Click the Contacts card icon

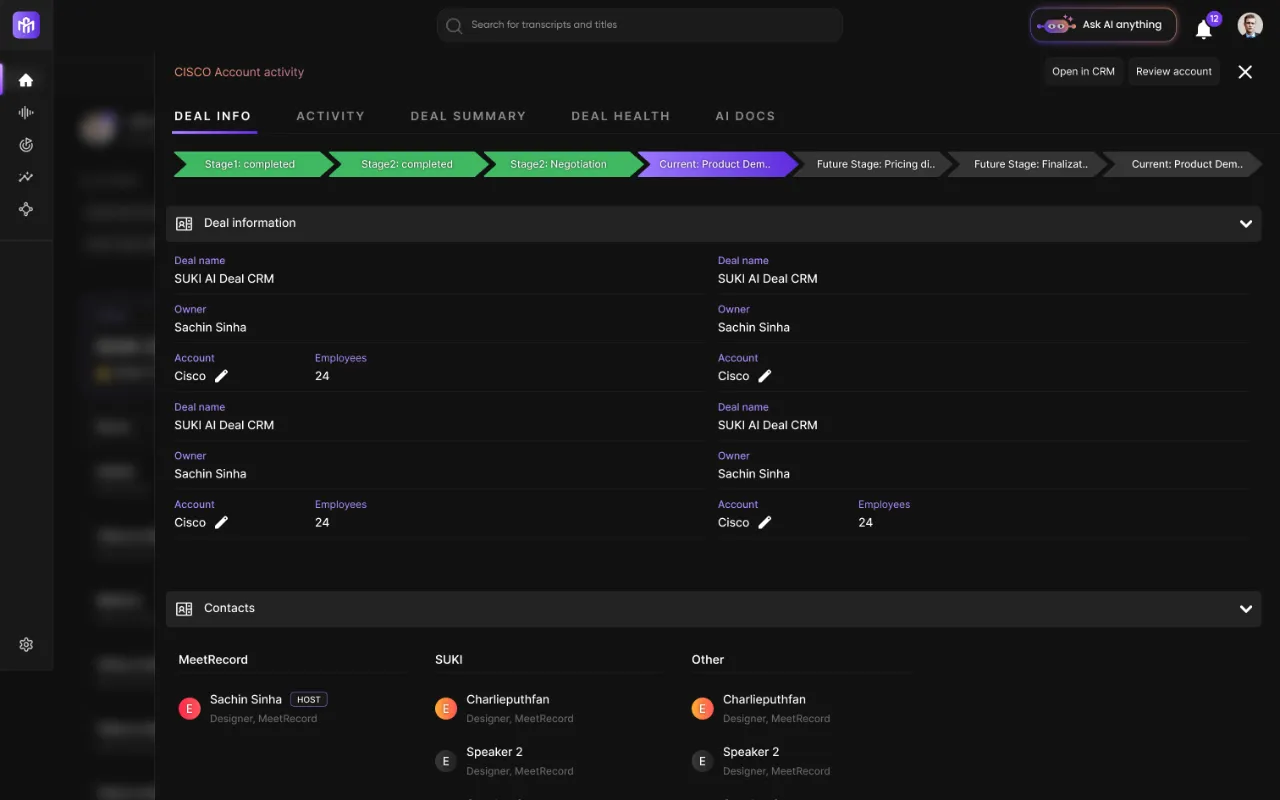click(184, 609)
